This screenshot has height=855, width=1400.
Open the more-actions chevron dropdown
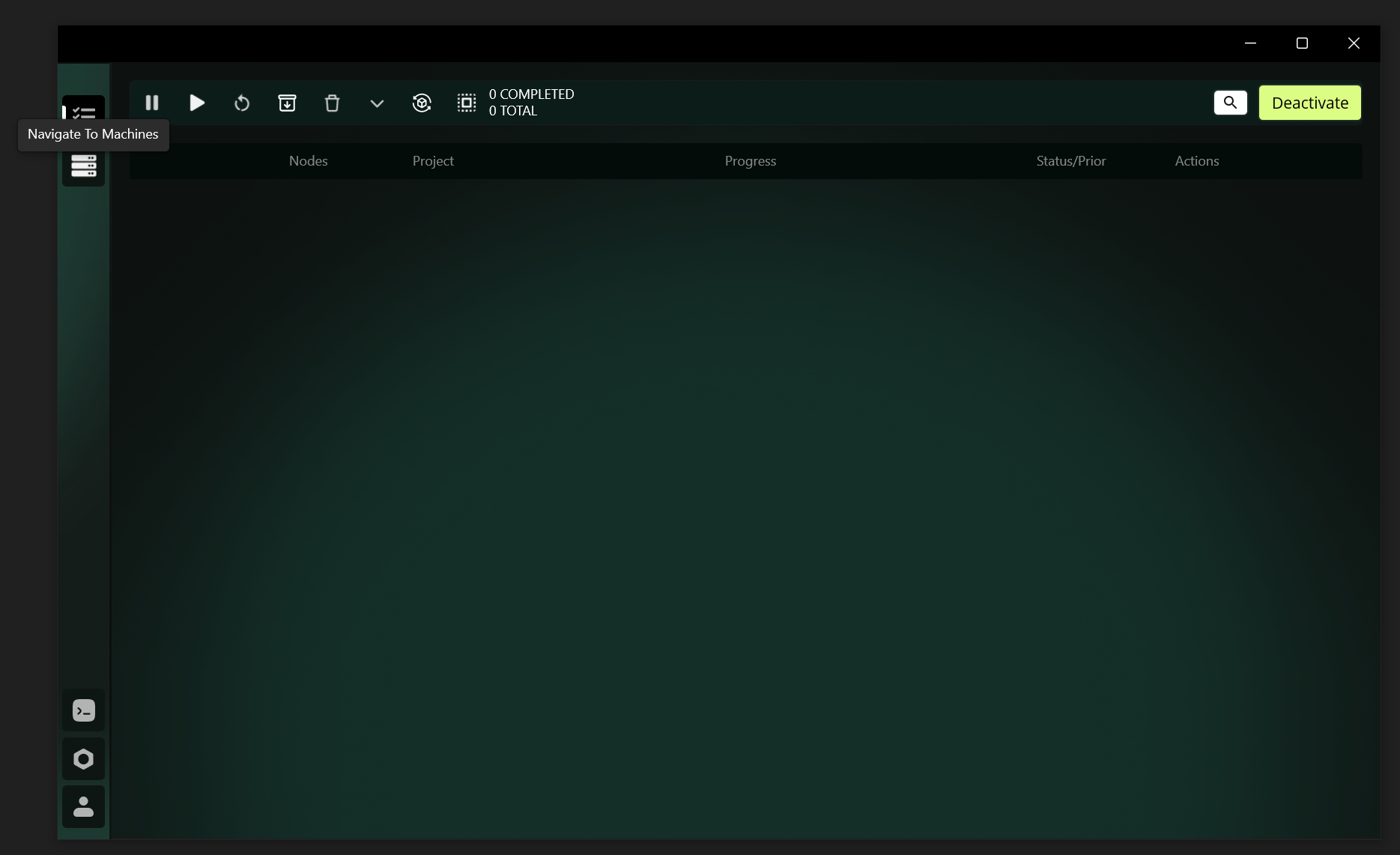tap(377, 103)
